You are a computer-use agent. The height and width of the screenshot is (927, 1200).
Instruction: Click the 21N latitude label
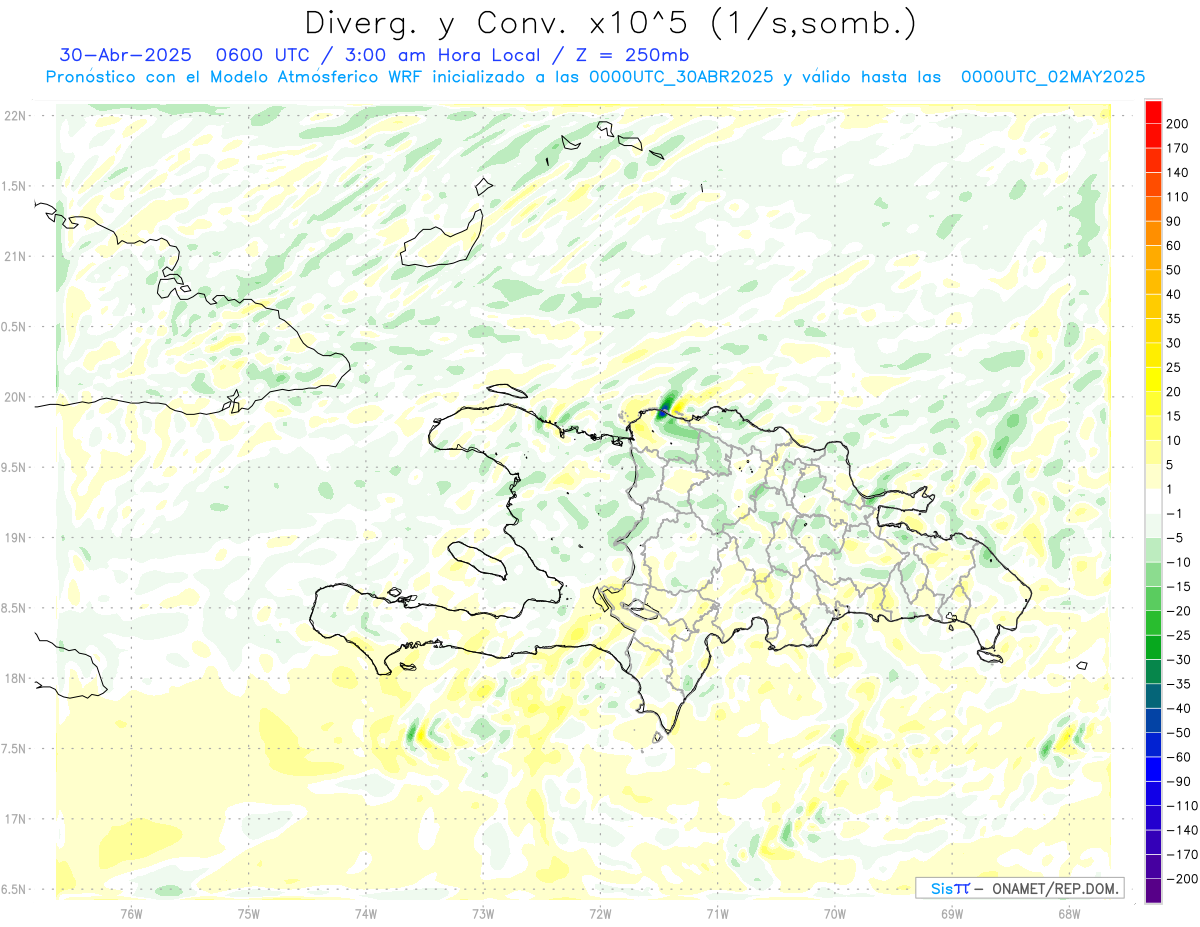click(x=14, y=257)
